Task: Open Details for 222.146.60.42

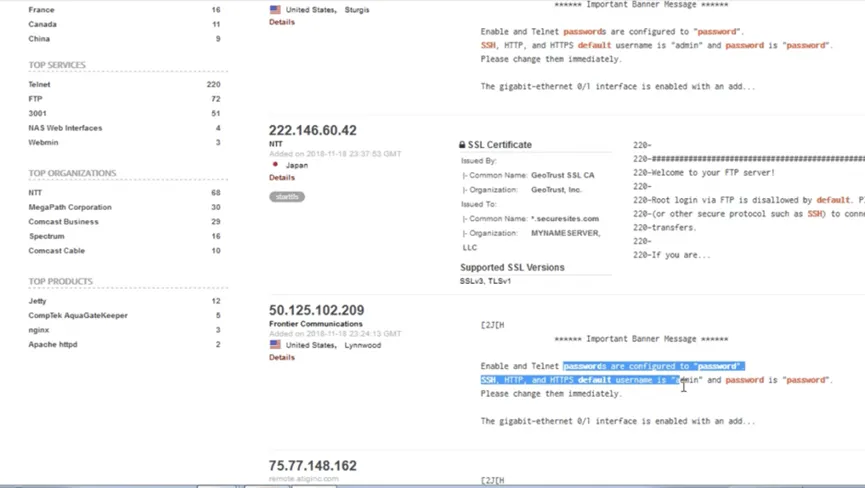Action: [282, 178]
